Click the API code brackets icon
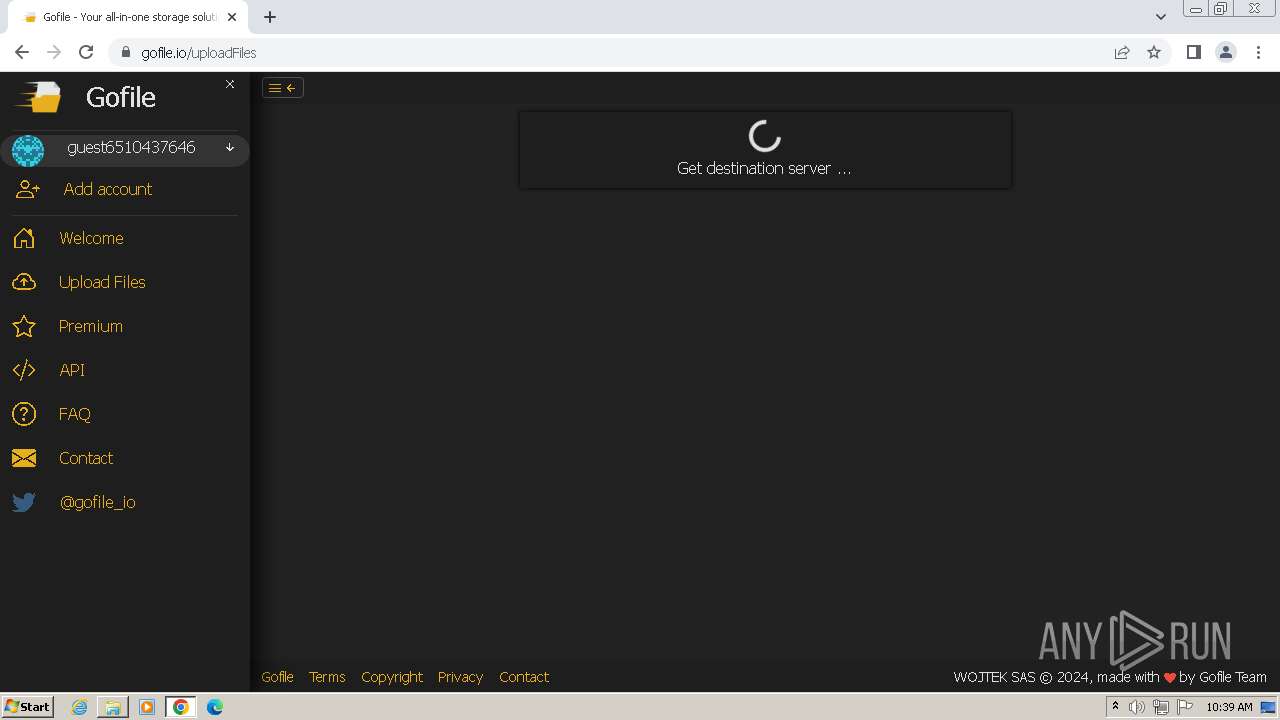 [x=24, y=370]
